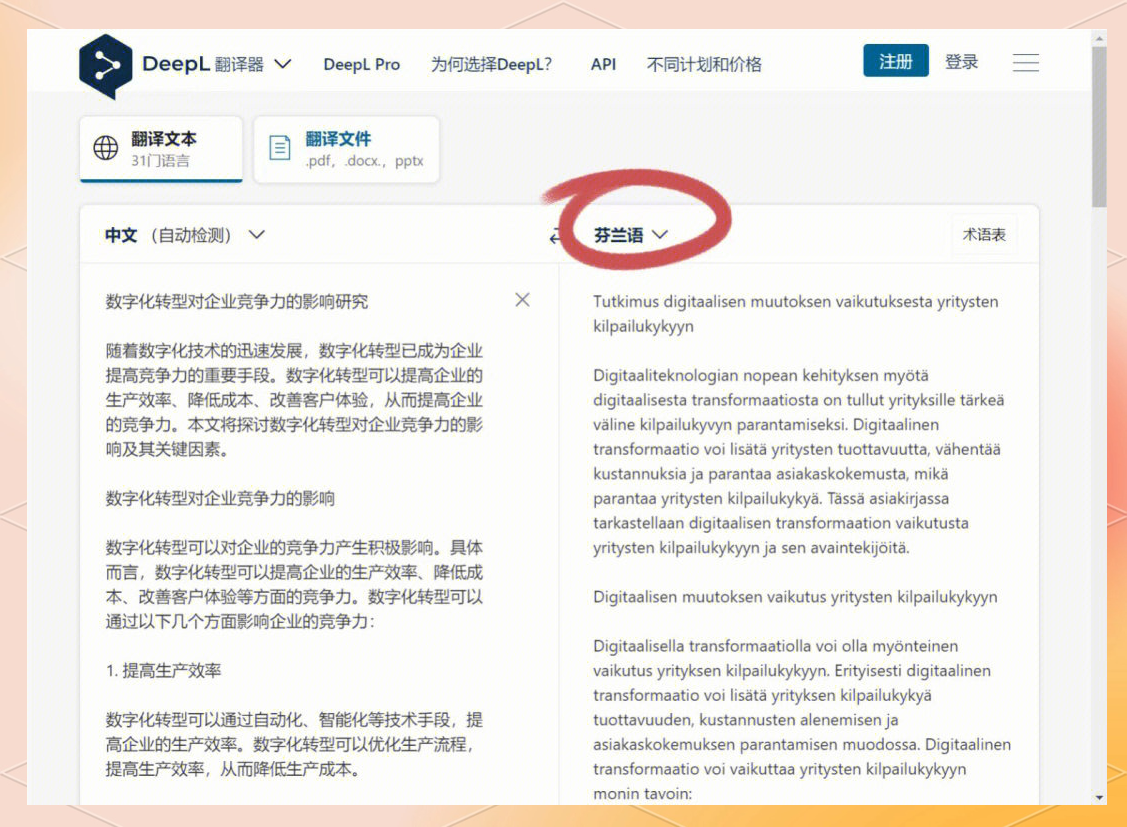Open 为何选择DeepL? from the top navigation

point(492,64)
